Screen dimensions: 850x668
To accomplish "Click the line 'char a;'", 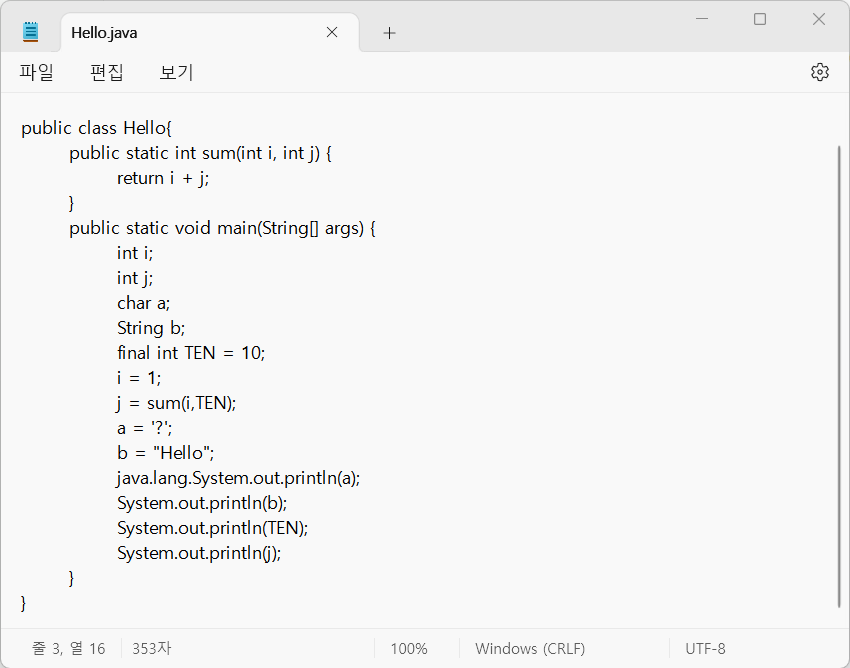I will click(x=144, y=303).
